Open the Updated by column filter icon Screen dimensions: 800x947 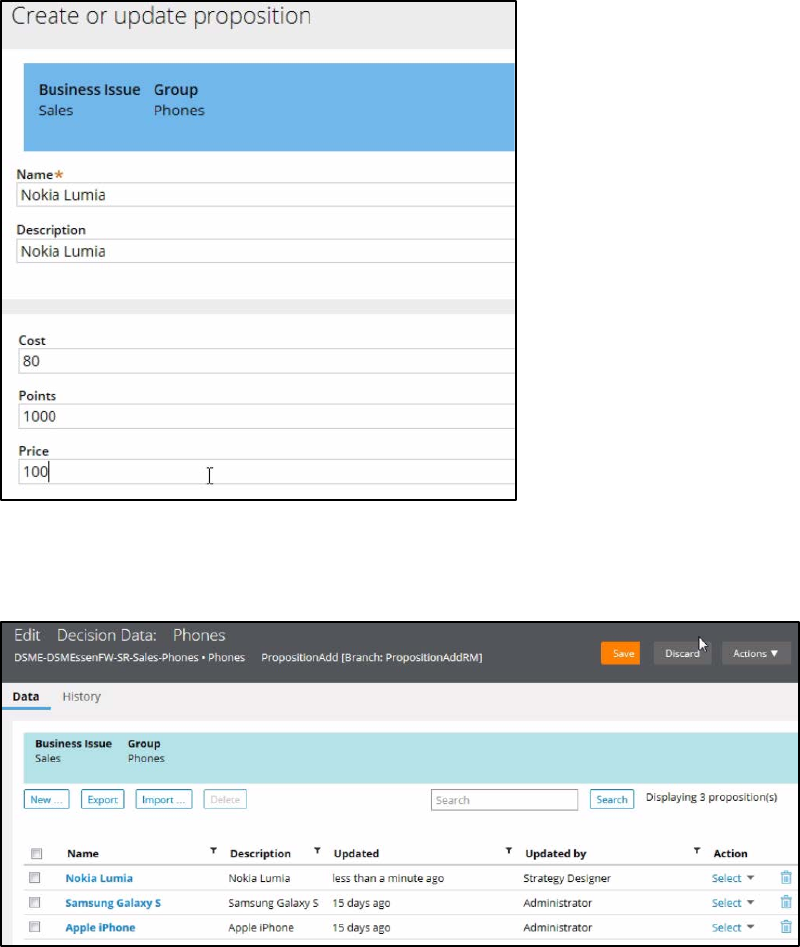697,850
